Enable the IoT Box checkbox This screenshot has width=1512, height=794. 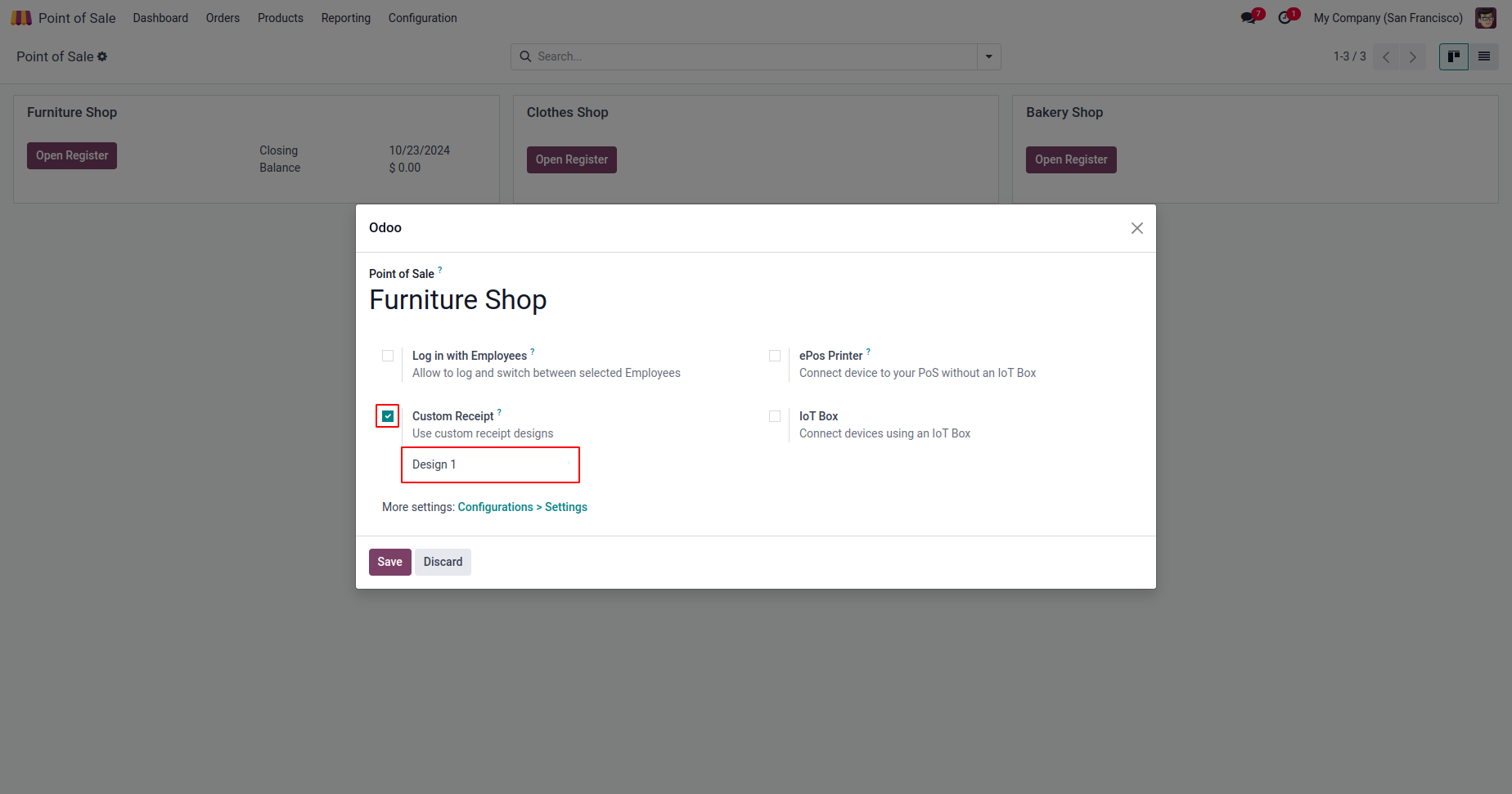(x=775, y=416)
